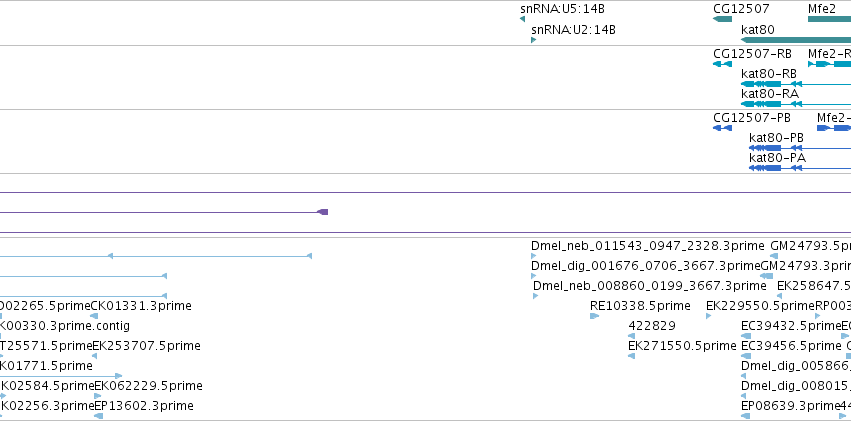Select the snRNA:U2:14B gene arrow
This screenshot has width=851, height=421.
click(x=534, y=40)
